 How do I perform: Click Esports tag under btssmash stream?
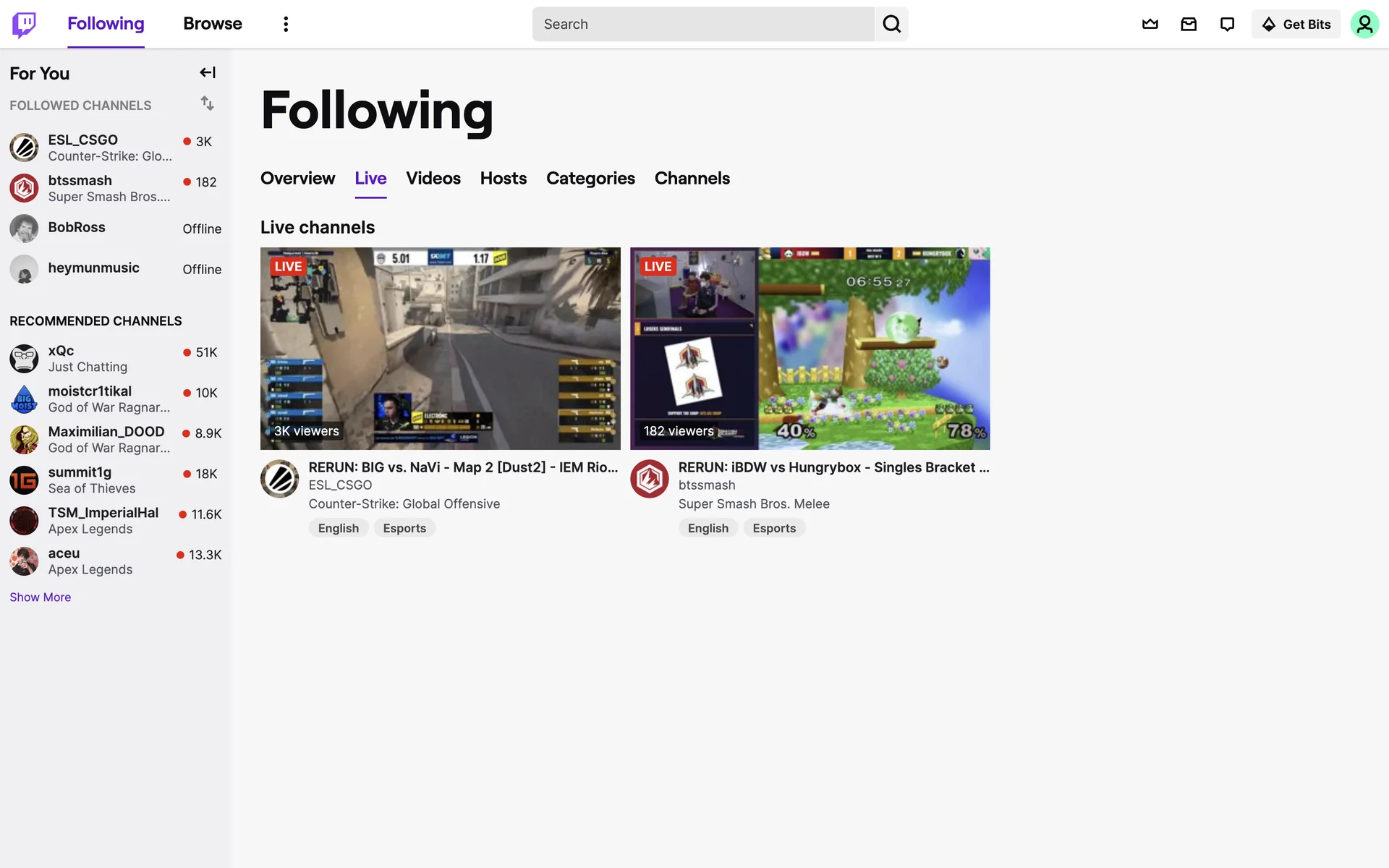coord(773,529)
